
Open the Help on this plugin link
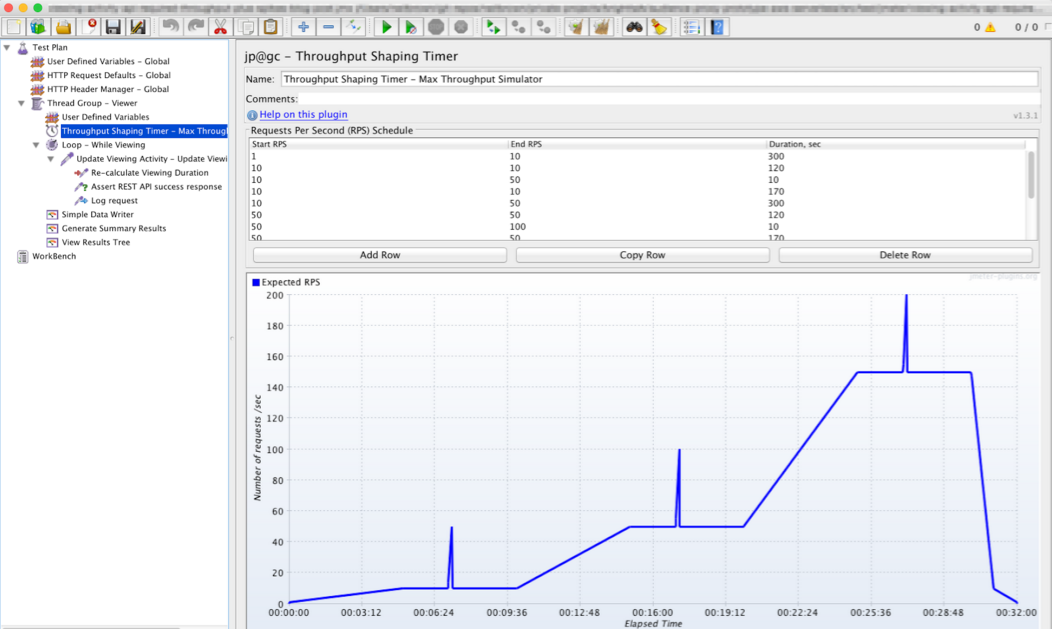[x=303, y=115]
